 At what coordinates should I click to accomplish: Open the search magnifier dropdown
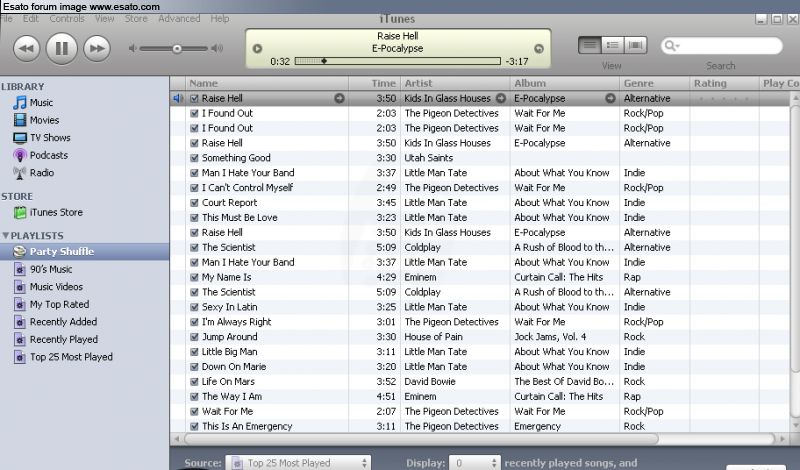point(672,46)
